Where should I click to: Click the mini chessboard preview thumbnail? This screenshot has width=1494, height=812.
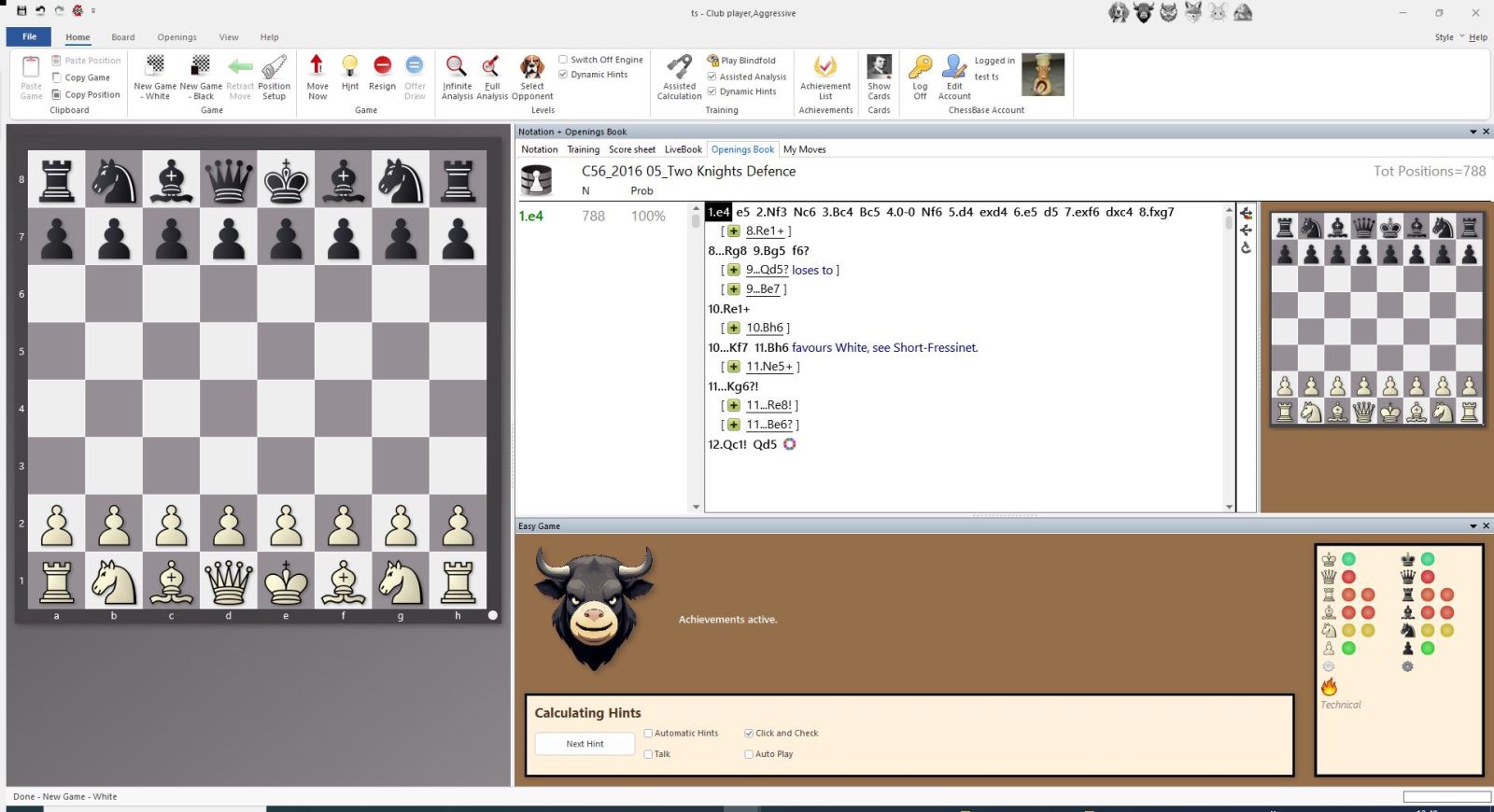(1376, 318)
